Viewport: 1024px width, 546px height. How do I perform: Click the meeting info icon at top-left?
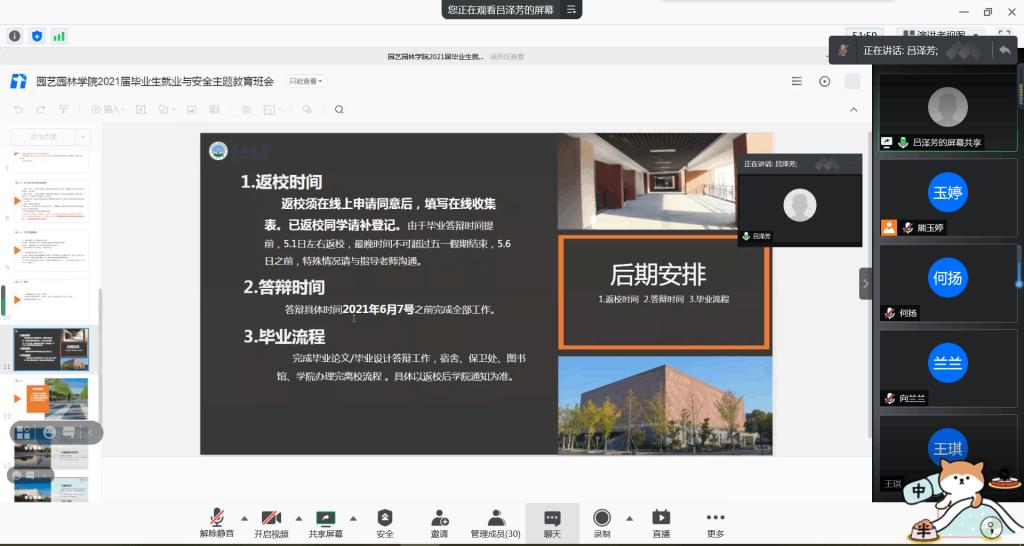coord(15,36)
